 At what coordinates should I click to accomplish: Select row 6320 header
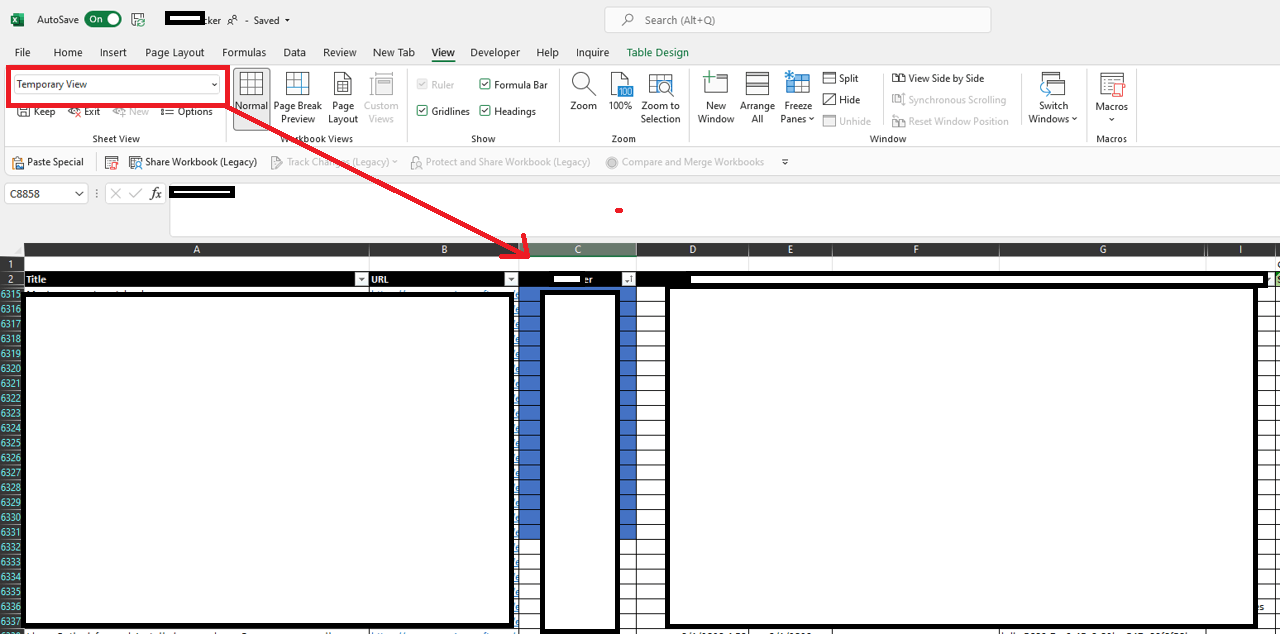click(11, 368)
